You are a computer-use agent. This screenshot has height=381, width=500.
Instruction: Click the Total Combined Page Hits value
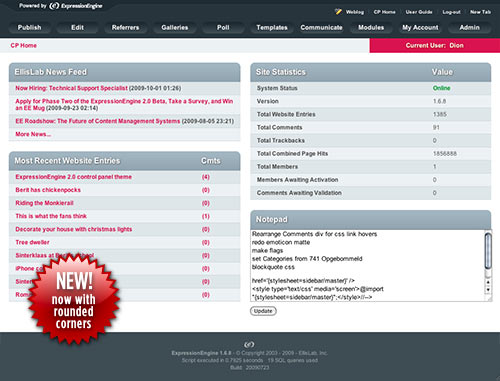click(445, 154)
